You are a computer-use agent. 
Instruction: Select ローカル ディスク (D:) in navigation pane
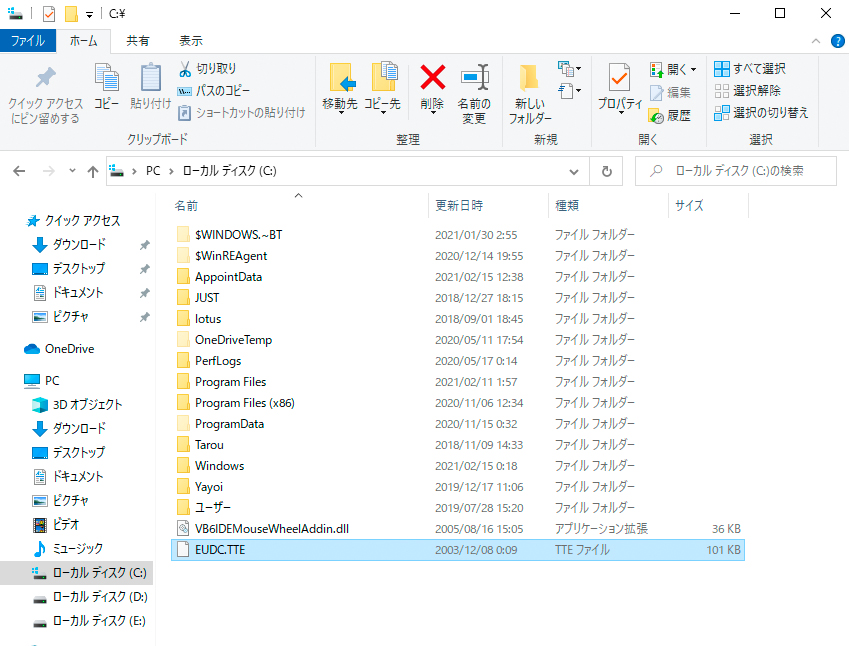(90, 597)
